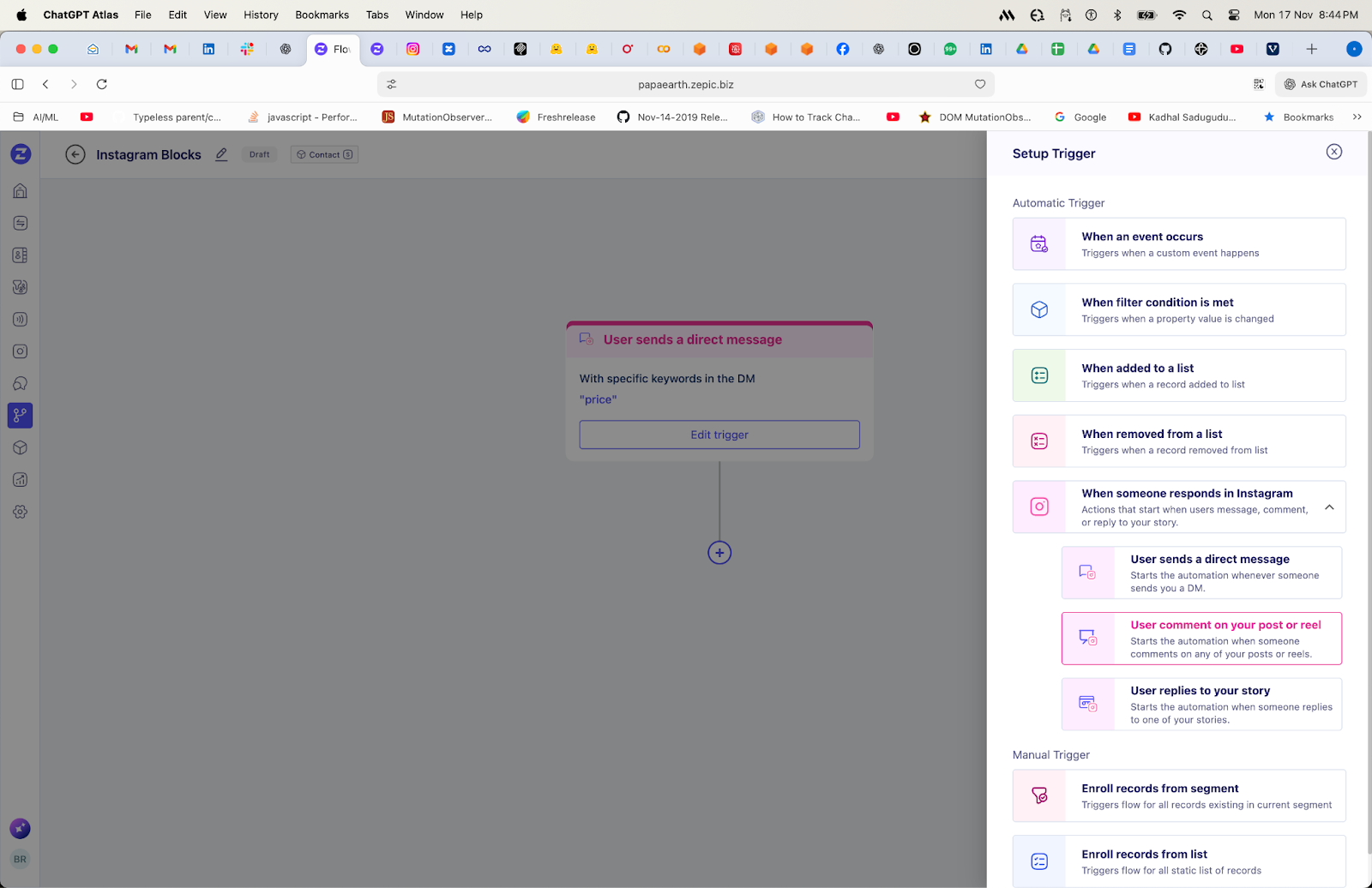Navigate back in the browser

(46, 84)
